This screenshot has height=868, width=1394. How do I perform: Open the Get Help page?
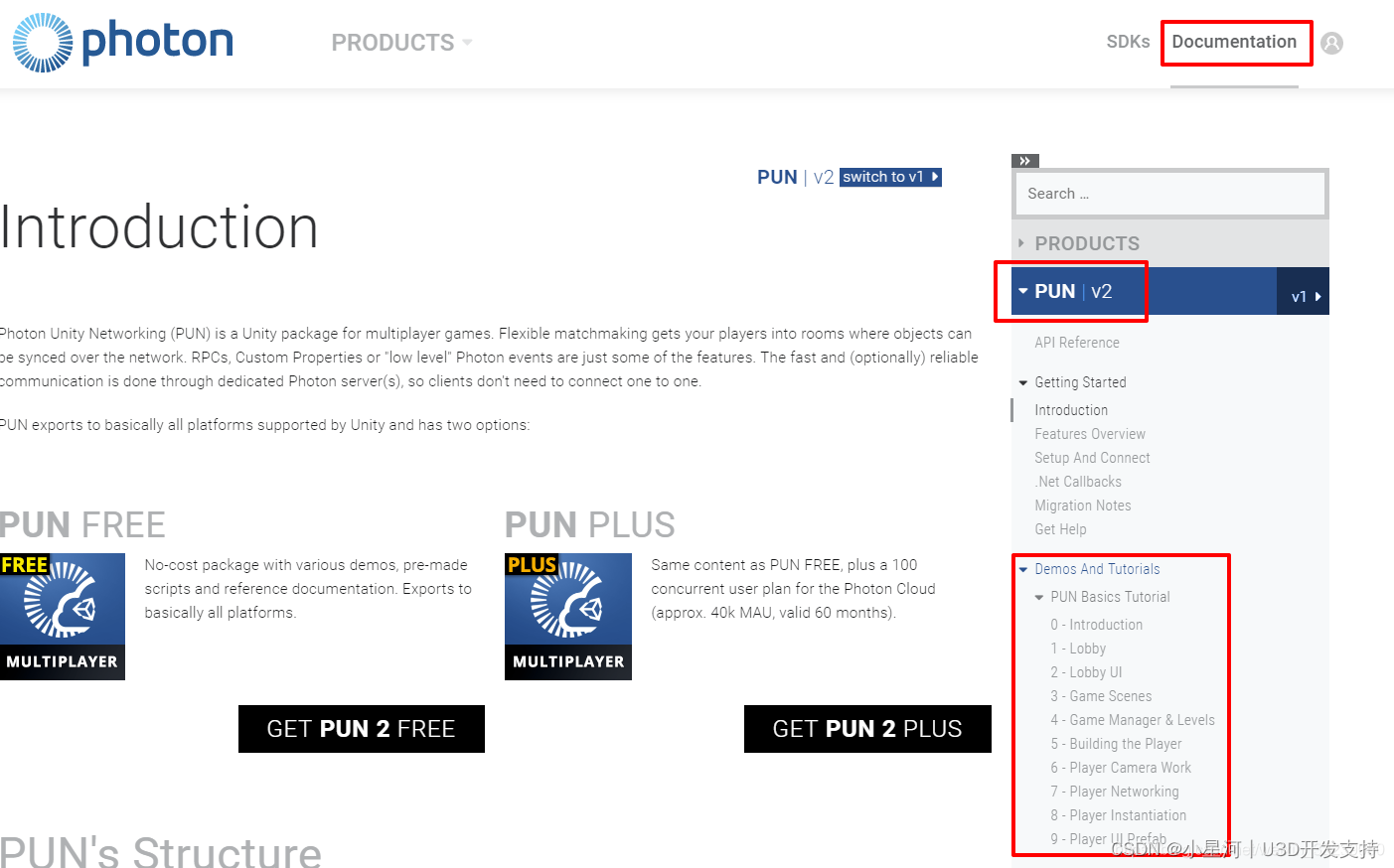[x=1060, y=529]
